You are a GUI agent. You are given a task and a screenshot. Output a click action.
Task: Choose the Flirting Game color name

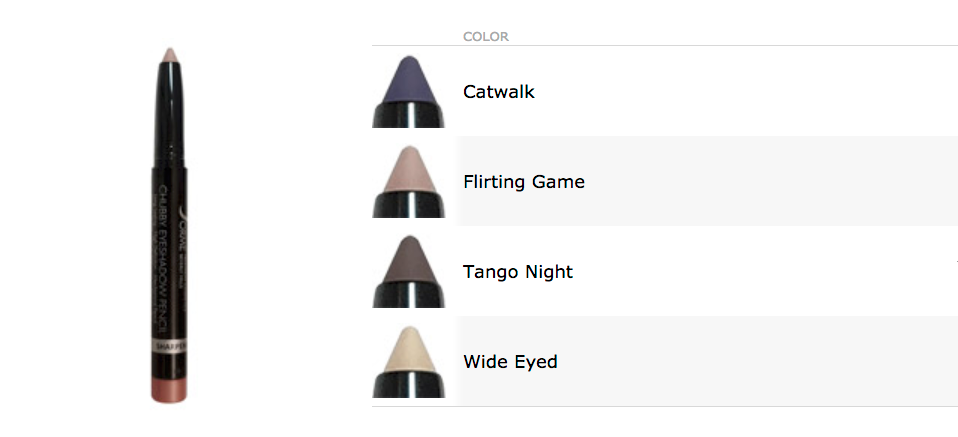pos(523,182)
